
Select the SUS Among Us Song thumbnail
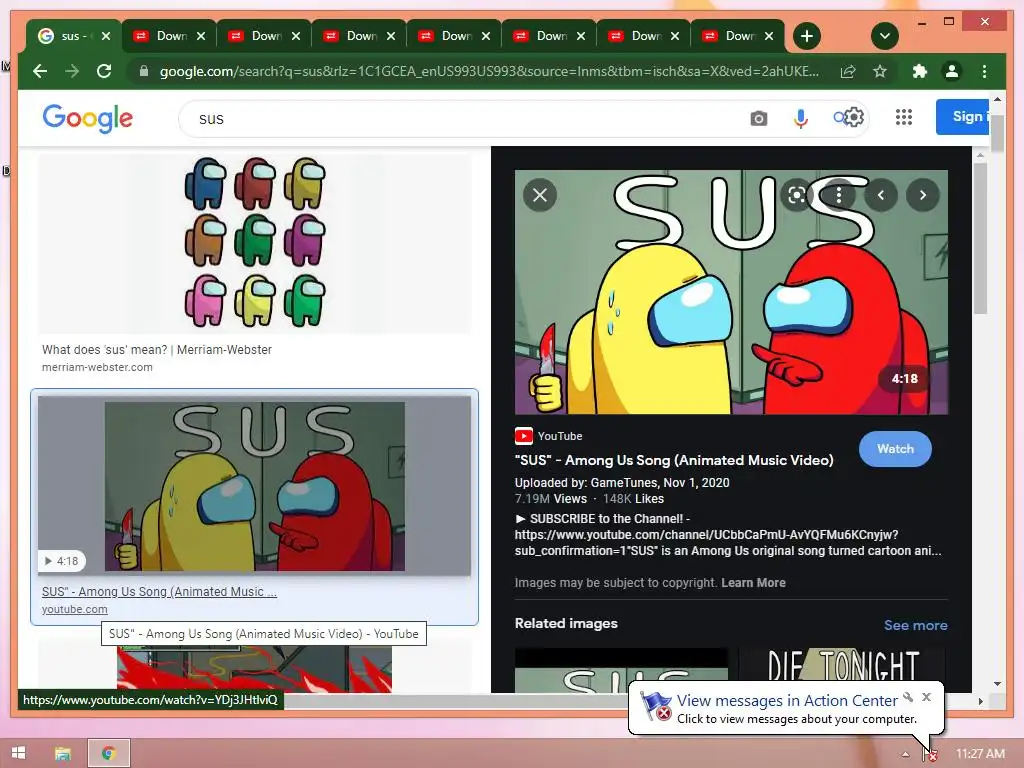coord(255,485)
